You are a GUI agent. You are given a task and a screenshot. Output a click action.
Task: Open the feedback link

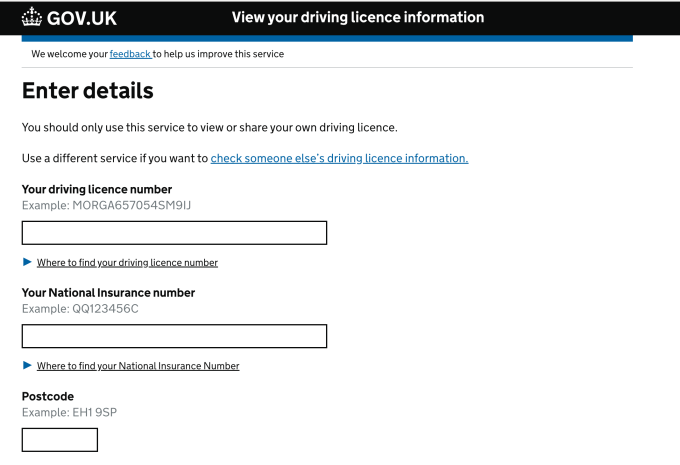click(130, 54)
